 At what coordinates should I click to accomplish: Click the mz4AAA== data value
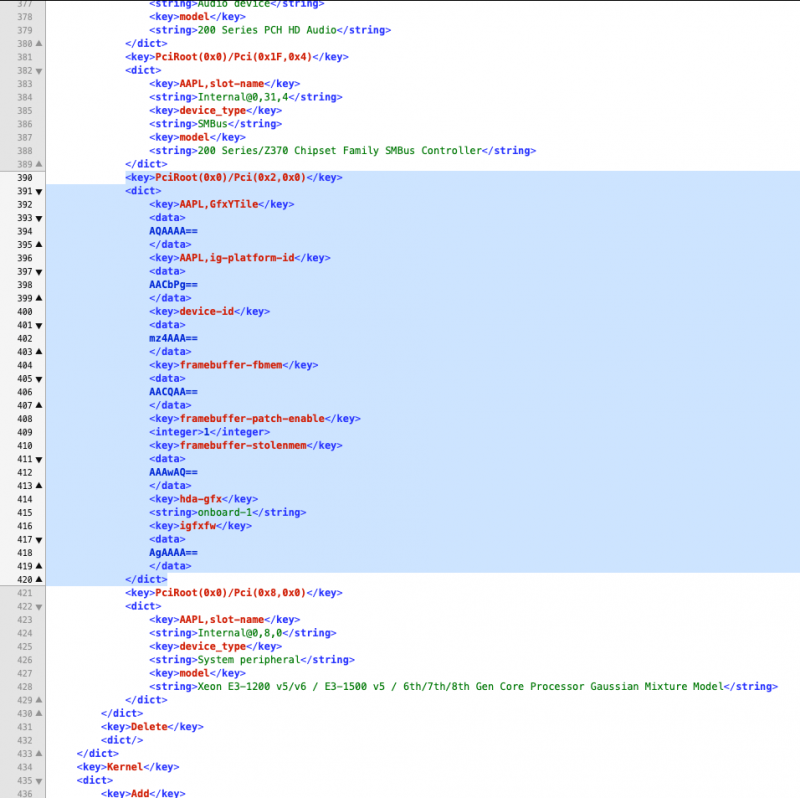(x=173, y=338)
